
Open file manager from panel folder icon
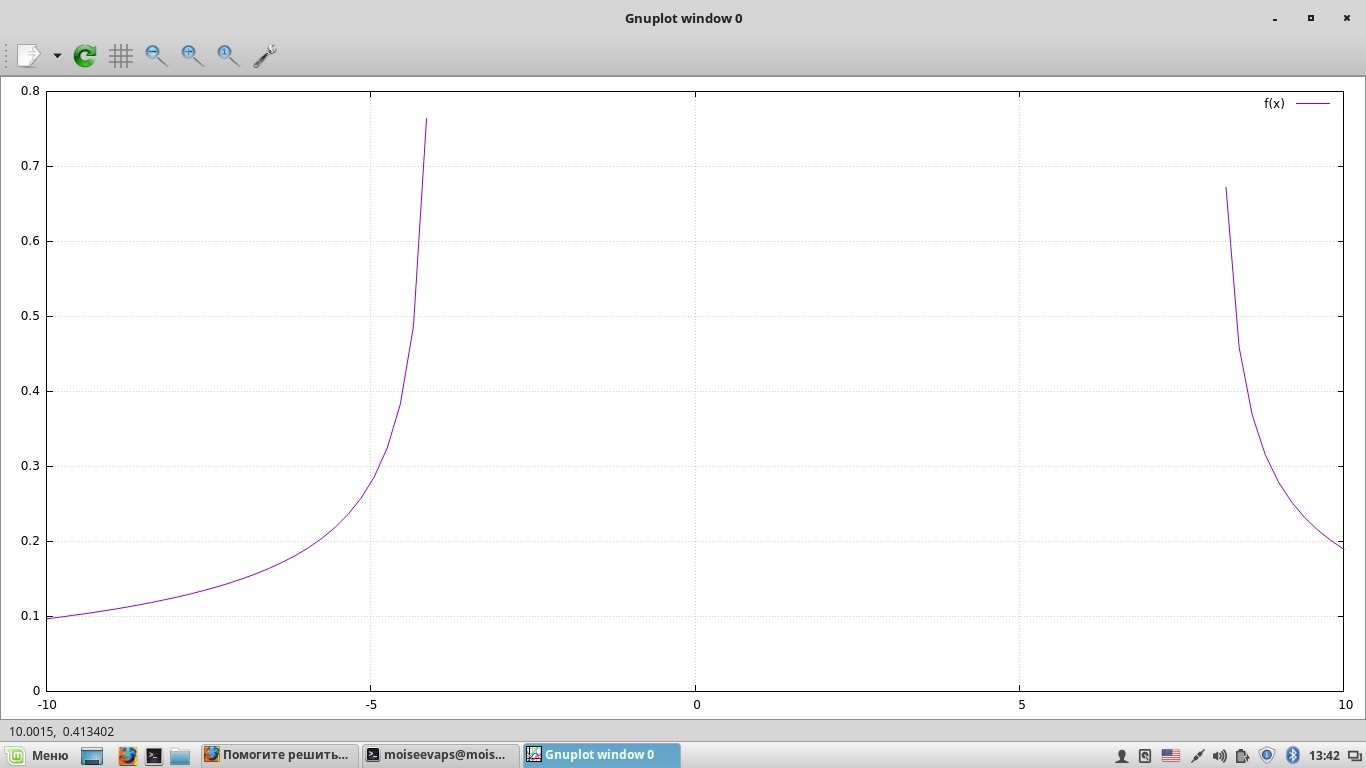[x=180, y=756]
